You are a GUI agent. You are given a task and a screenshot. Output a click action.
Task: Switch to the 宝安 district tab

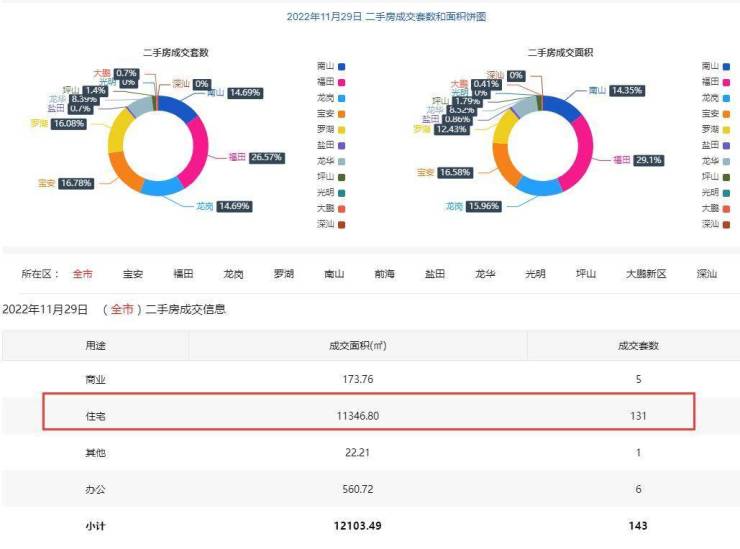coord(133,274)
